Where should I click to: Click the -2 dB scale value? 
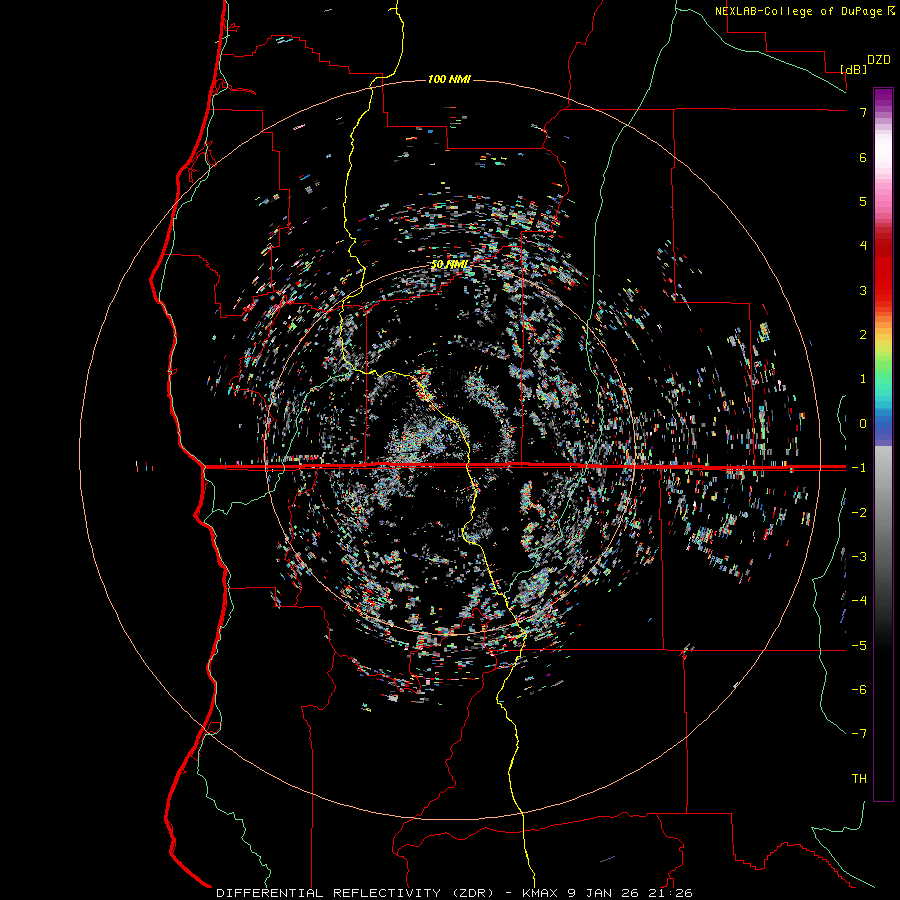point(859,513)
